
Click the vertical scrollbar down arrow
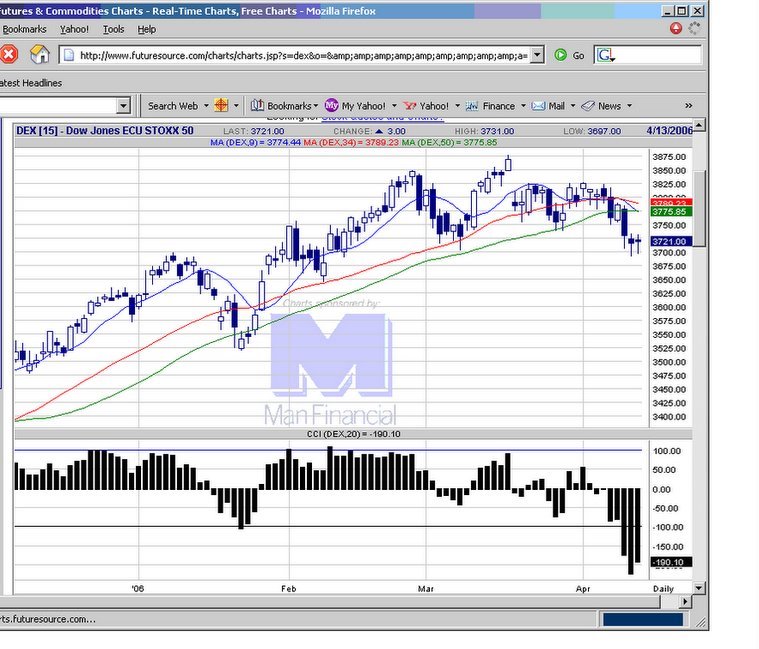pos(698,588)
